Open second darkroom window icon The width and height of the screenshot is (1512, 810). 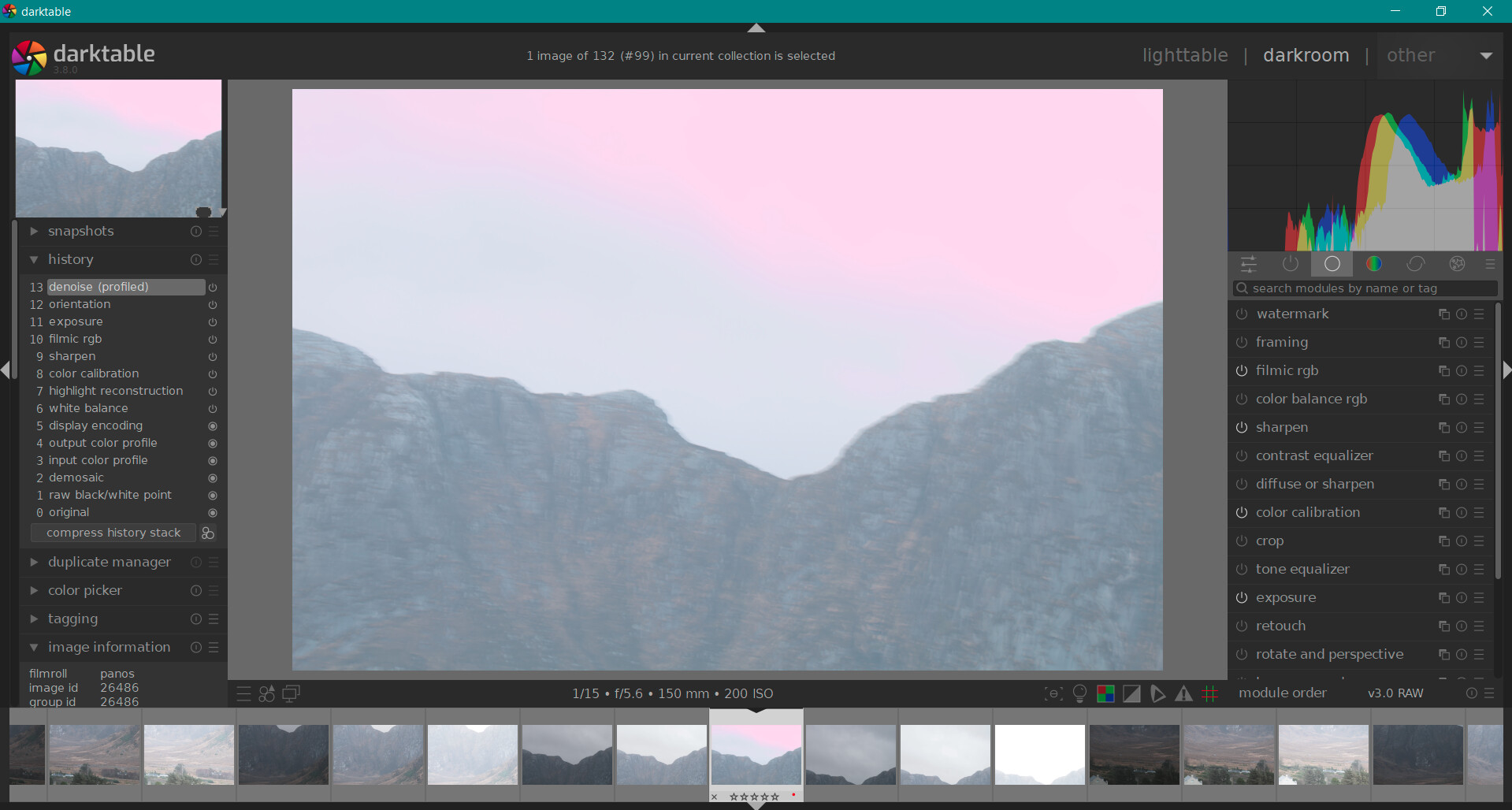[x=291, y=693]
